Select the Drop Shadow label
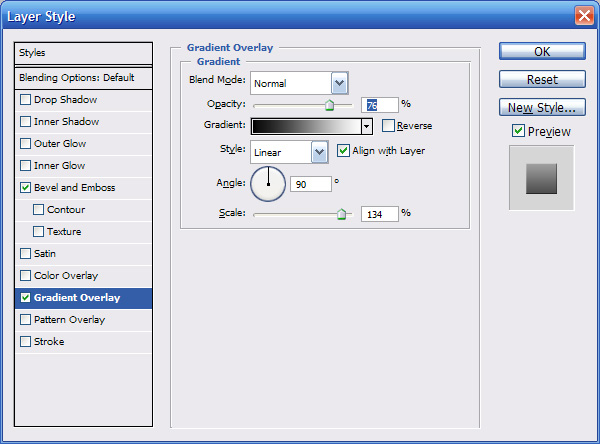Viewport: 600px width, 444px height. pyautogui.click(x=65, y=100)
